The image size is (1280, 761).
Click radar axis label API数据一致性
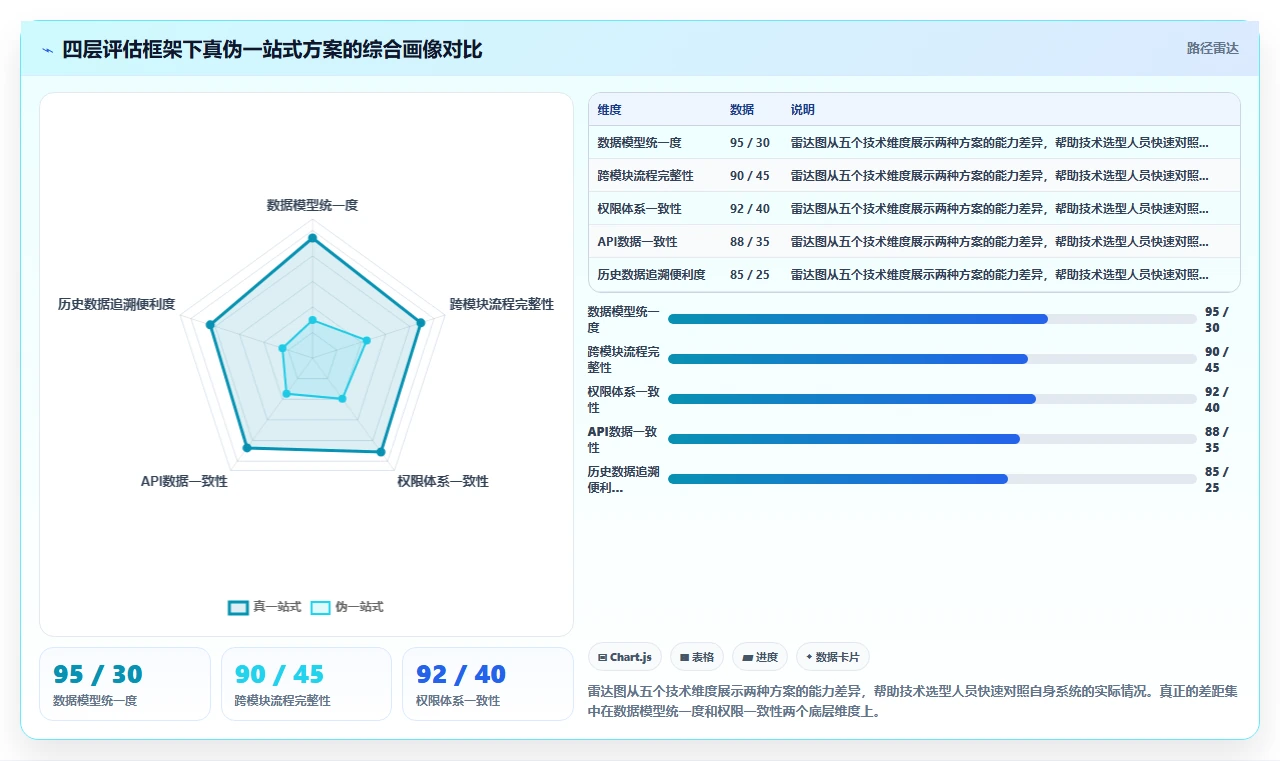[x=184, y=481]
